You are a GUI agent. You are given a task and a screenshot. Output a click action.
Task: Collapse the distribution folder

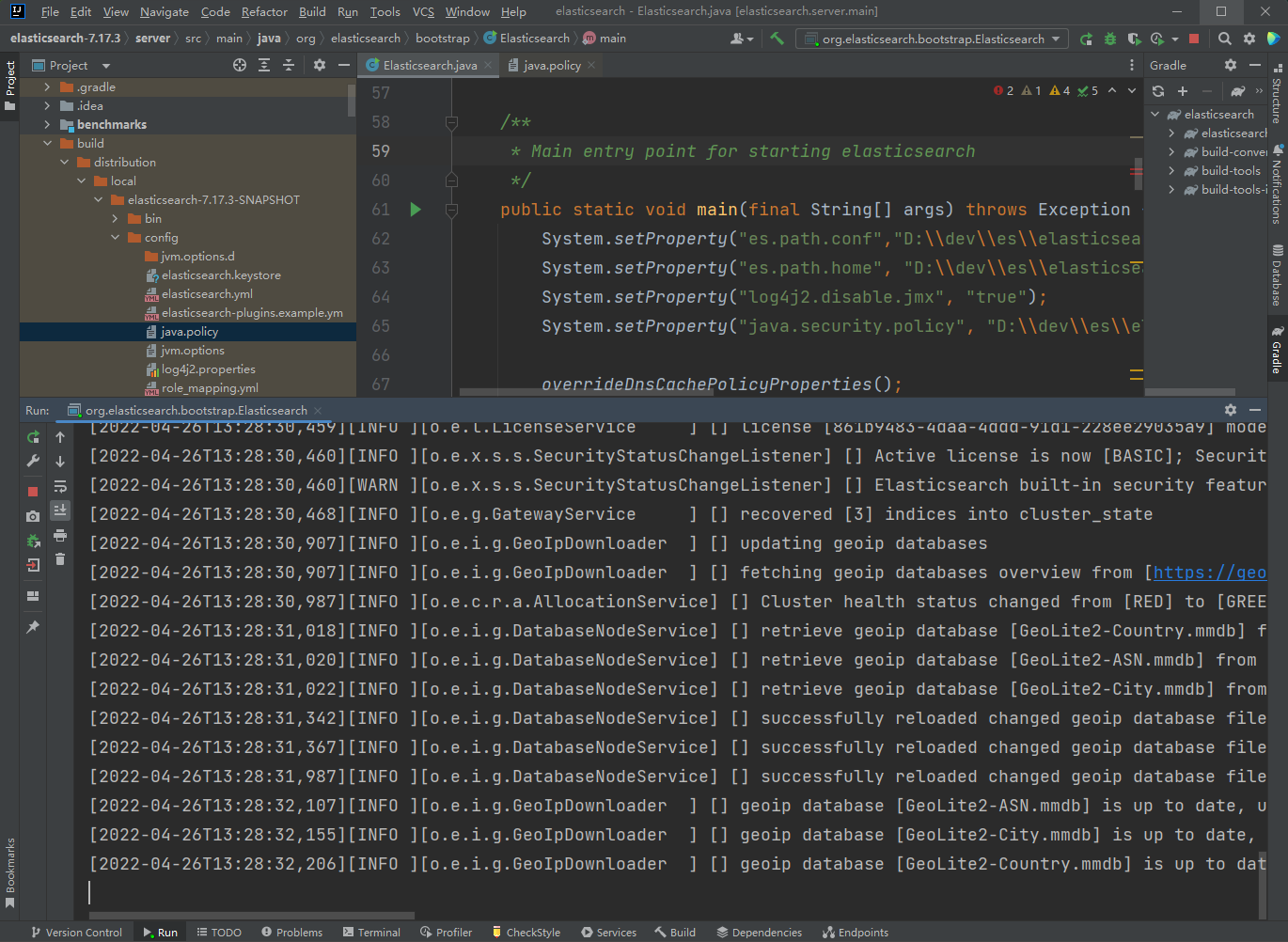click(64, 163)
